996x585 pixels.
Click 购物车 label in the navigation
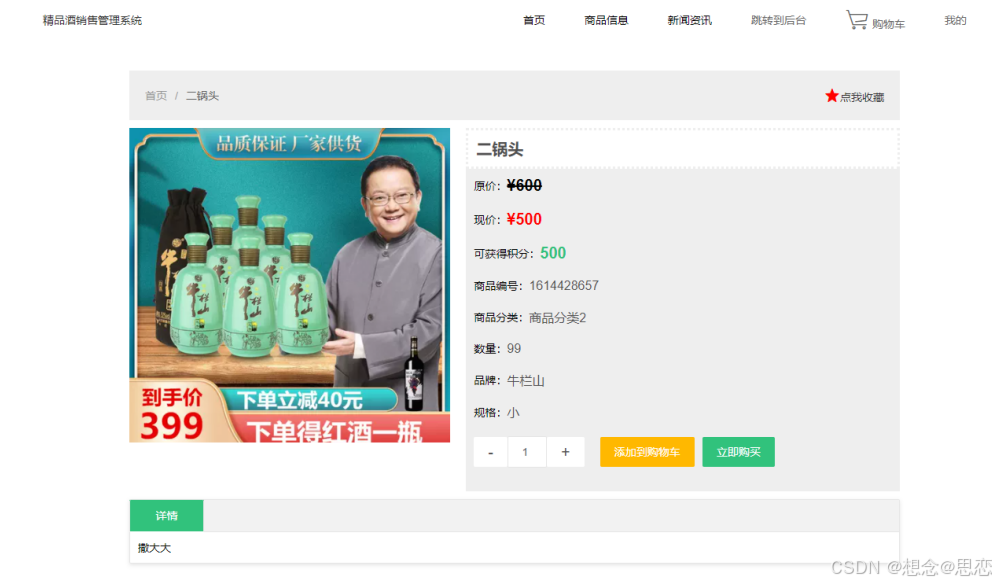click(x=888, y=24)
